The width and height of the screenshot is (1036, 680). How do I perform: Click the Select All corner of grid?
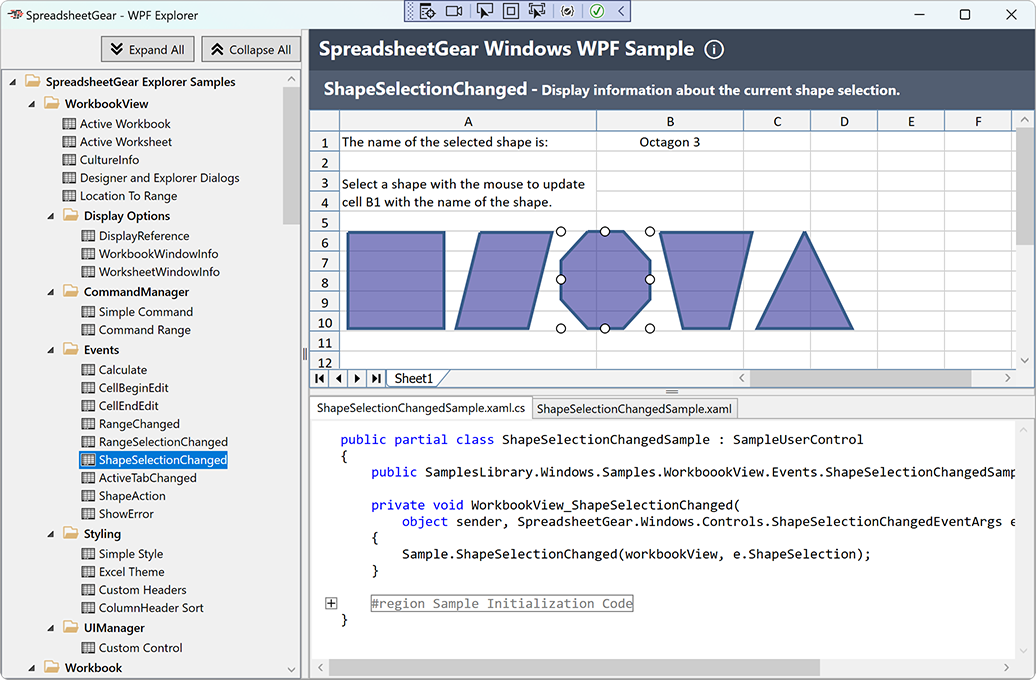point(324,122)
